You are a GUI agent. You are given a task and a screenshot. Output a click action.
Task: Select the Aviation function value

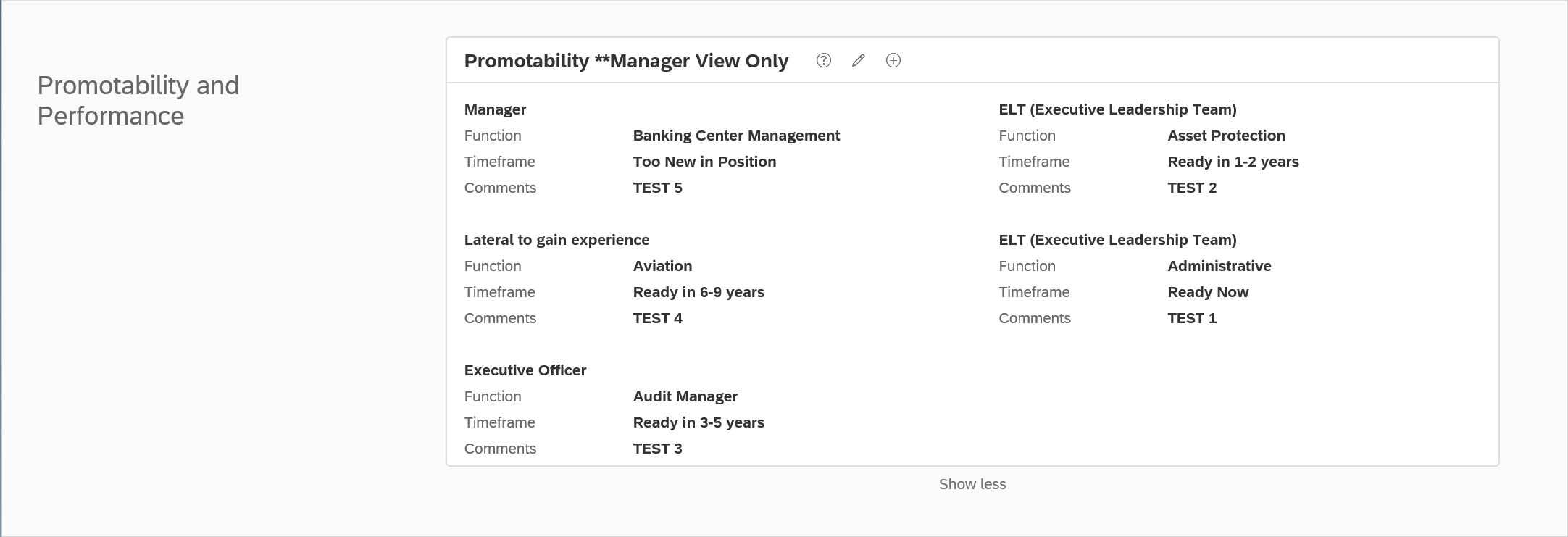pyautogui.click(x=662, y=266)
